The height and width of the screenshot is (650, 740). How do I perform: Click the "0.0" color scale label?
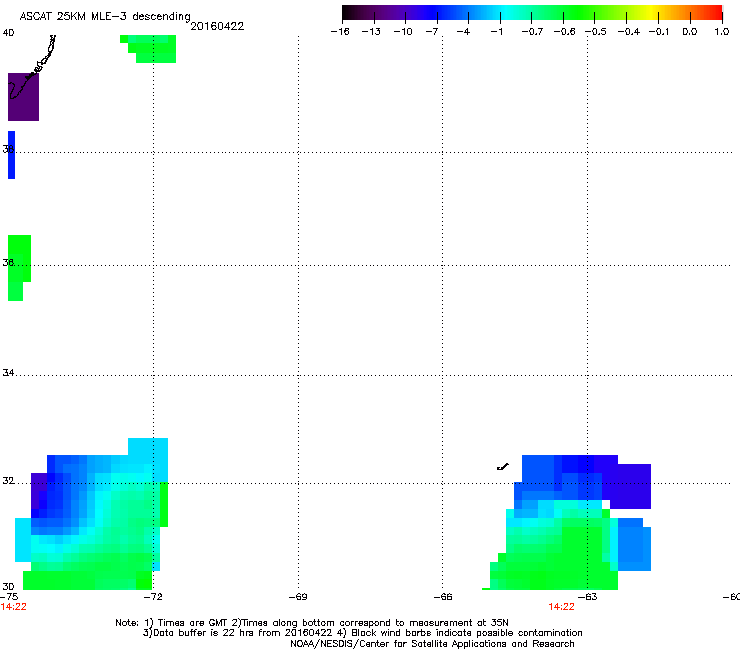pyautogui.click(x=690, y=32)
